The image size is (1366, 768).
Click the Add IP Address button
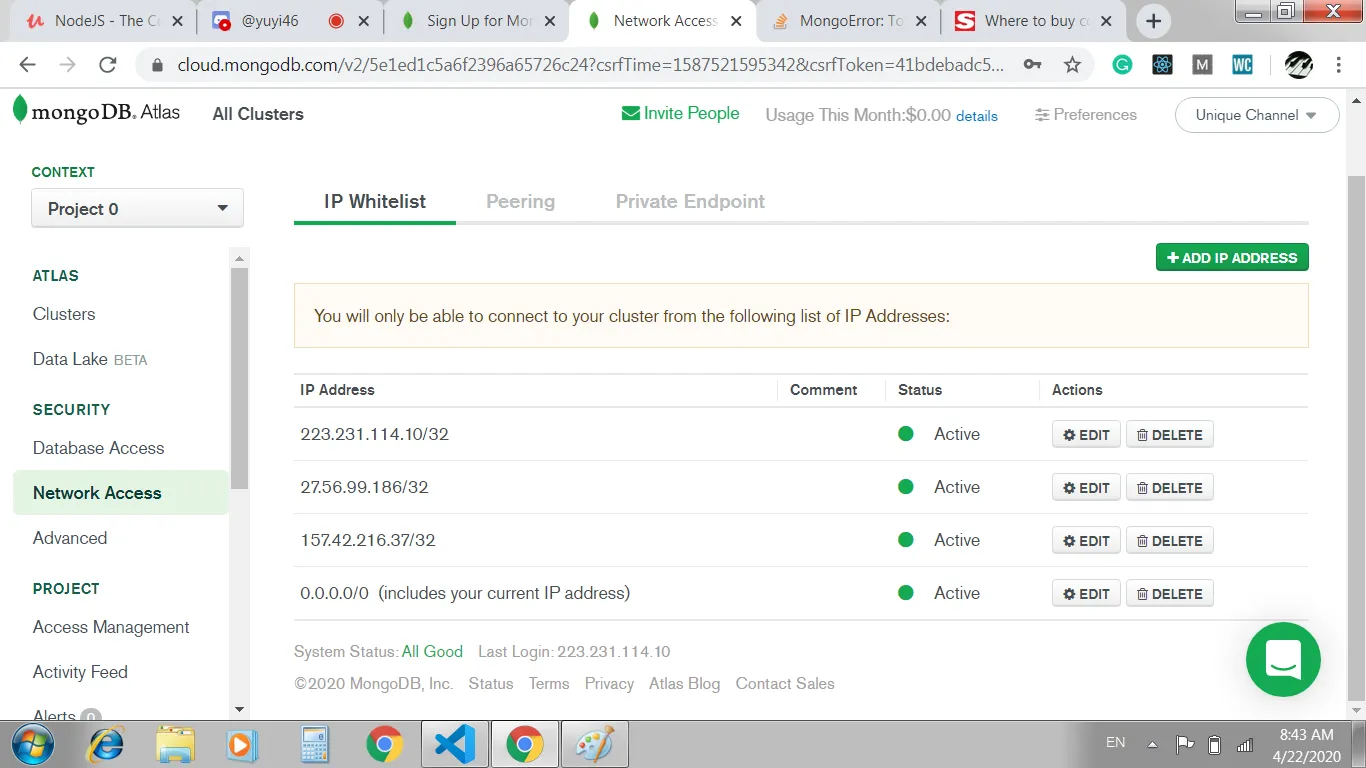click(1232, 258)
